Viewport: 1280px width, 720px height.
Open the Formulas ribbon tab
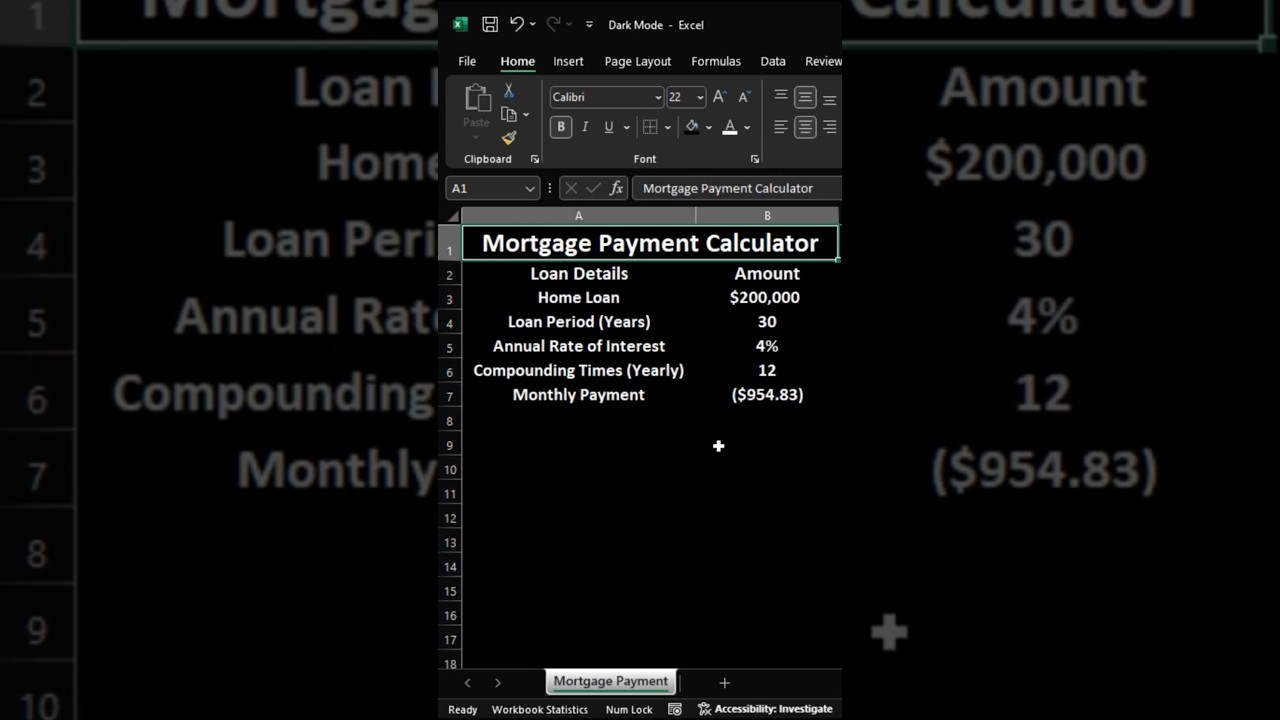(x=716, y=61)
